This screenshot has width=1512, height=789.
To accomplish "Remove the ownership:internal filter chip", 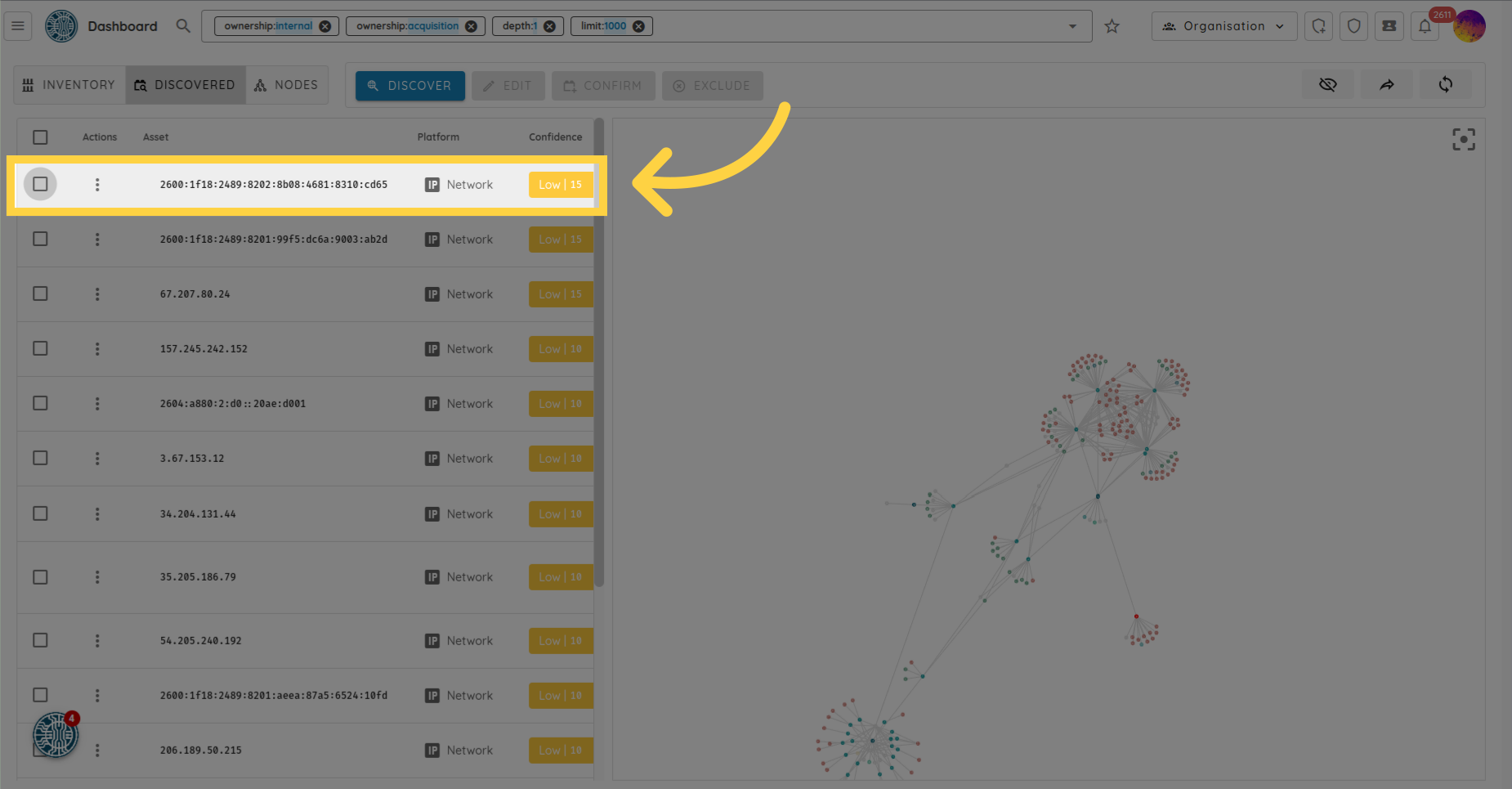I will click(x=325, y=26).
